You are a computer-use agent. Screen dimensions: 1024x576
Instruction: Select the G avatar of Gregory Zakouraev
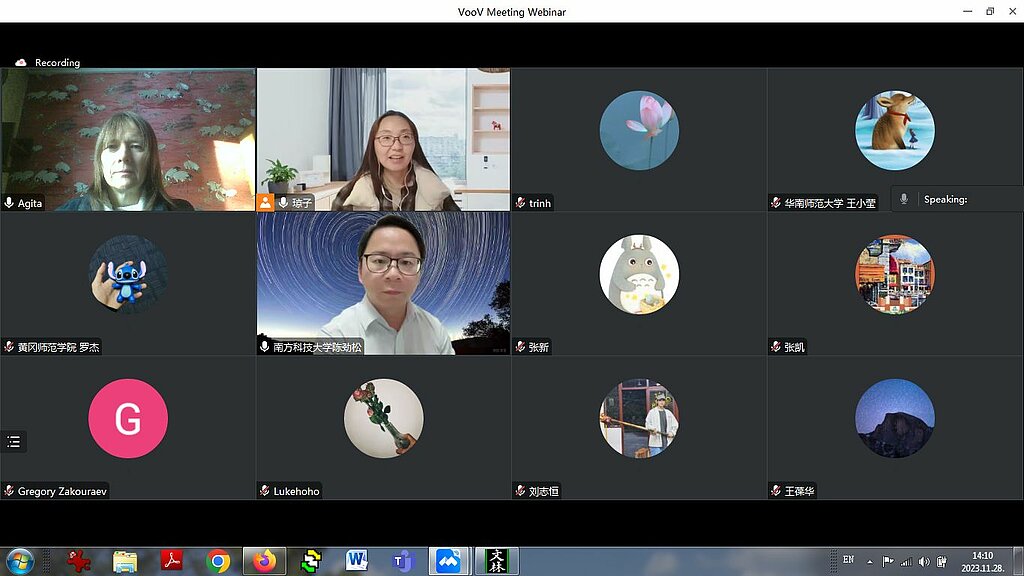click(x=128, y=418)
